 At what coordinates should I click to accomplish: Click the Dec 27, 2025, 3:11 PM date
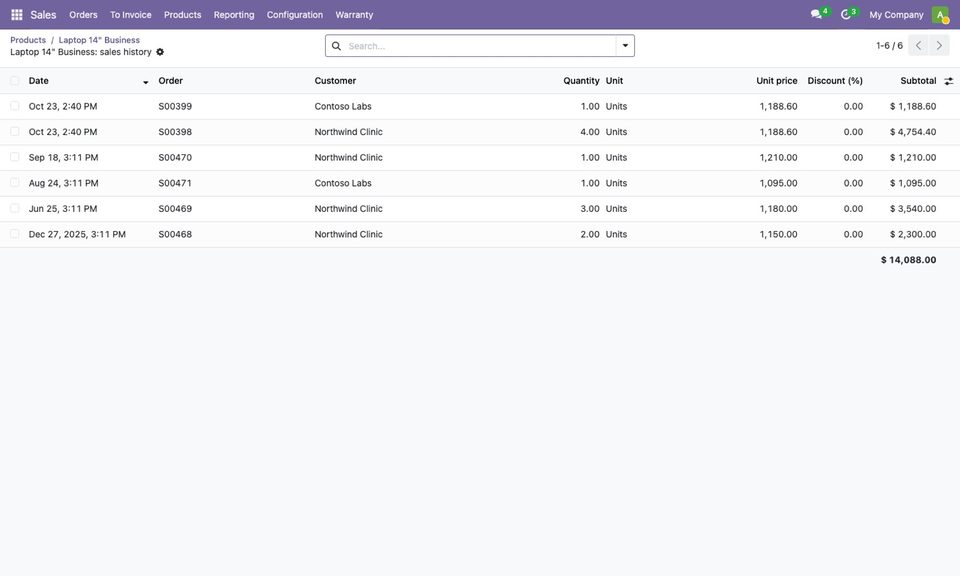pyautogui.click(x=77, y=234)
